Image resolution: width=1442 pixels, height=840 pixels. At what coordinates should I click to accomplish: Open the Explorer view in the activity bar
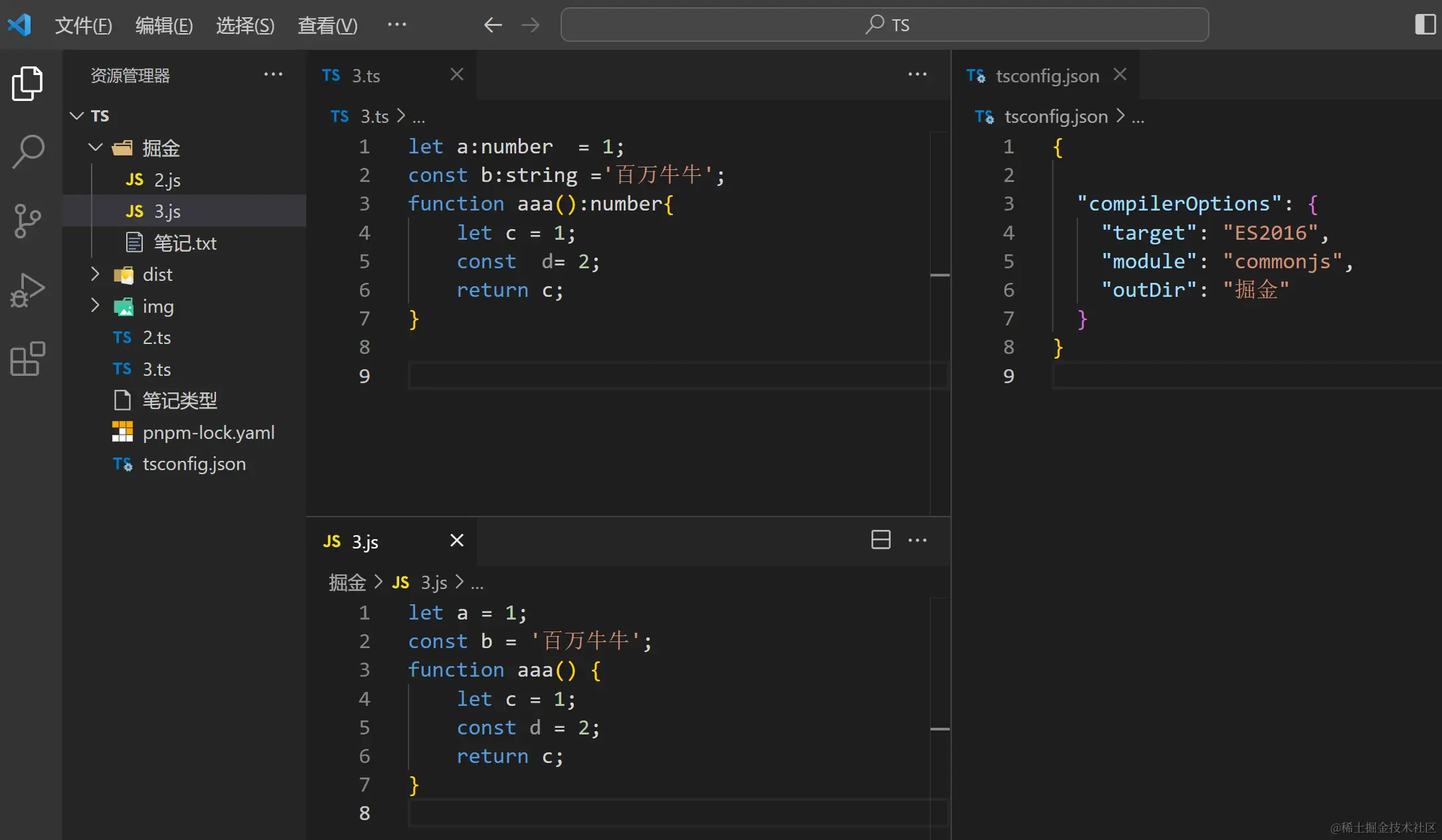(27, 83)
